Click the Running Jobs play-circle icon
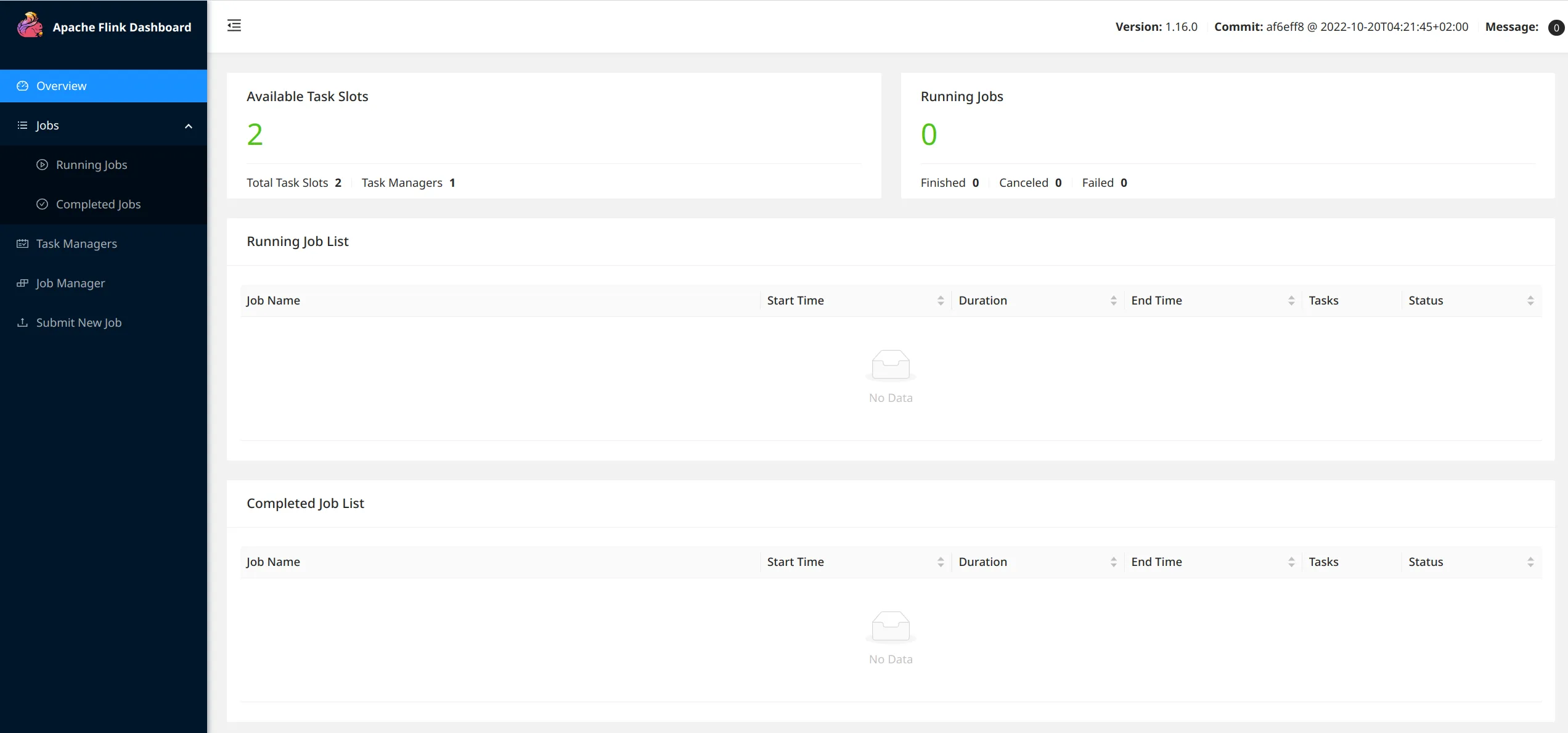Screen dimensions: 1568x733 click(42, 165)
